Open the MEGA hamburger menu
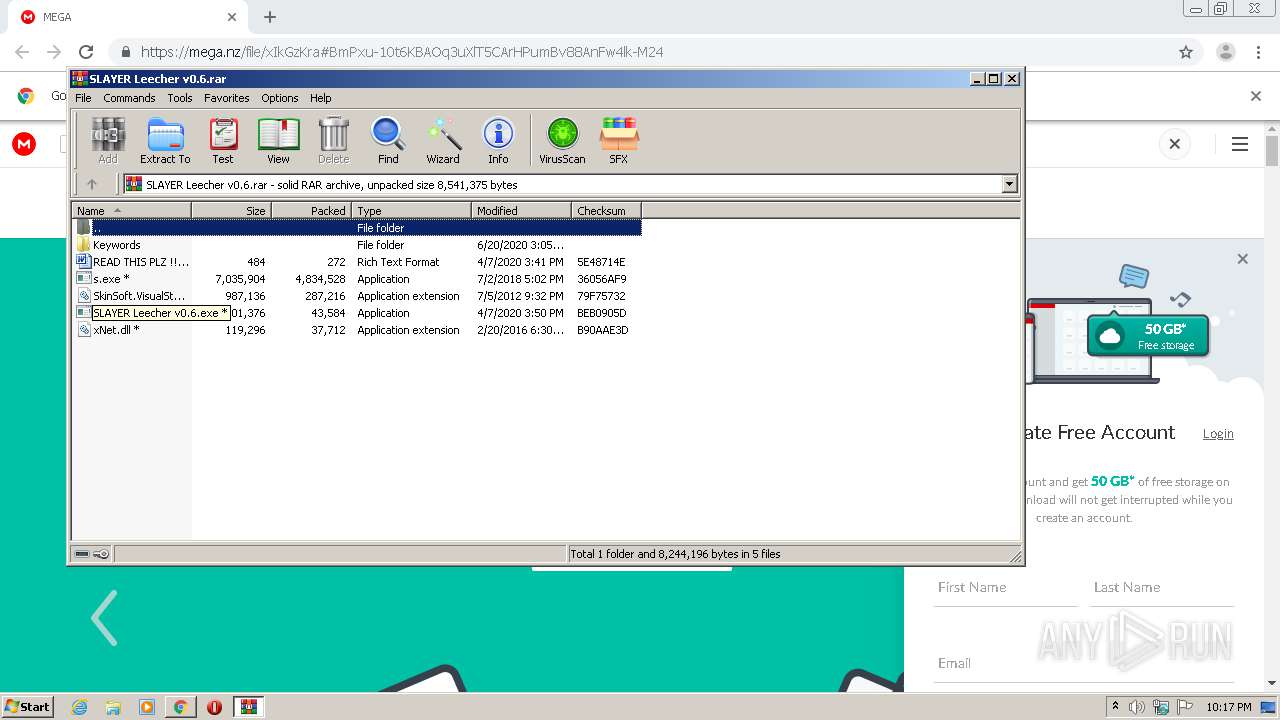 click(x=1240, y=144)
